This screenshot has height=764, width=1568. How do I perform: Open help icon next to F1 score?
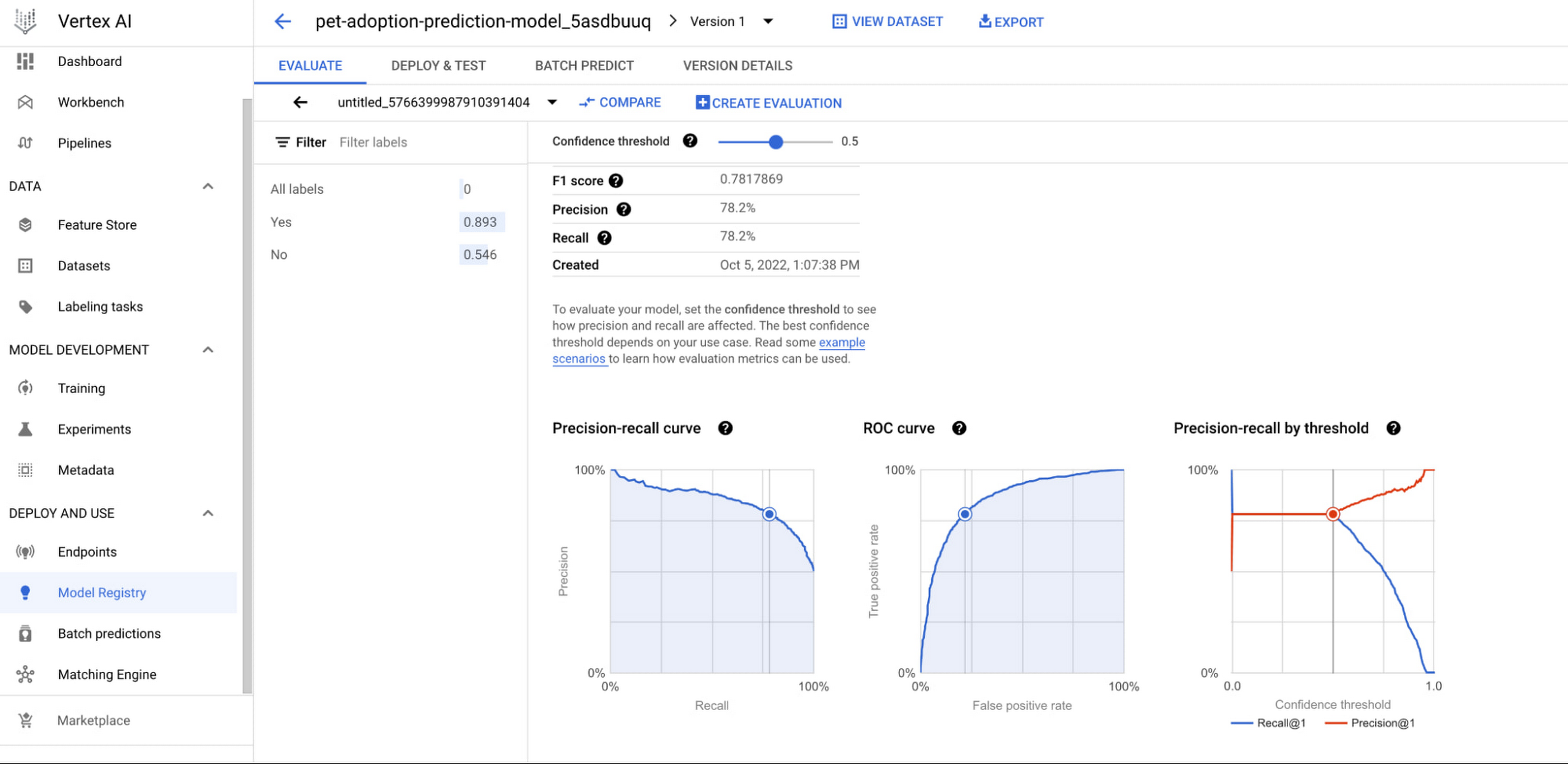tap(616, 181)
